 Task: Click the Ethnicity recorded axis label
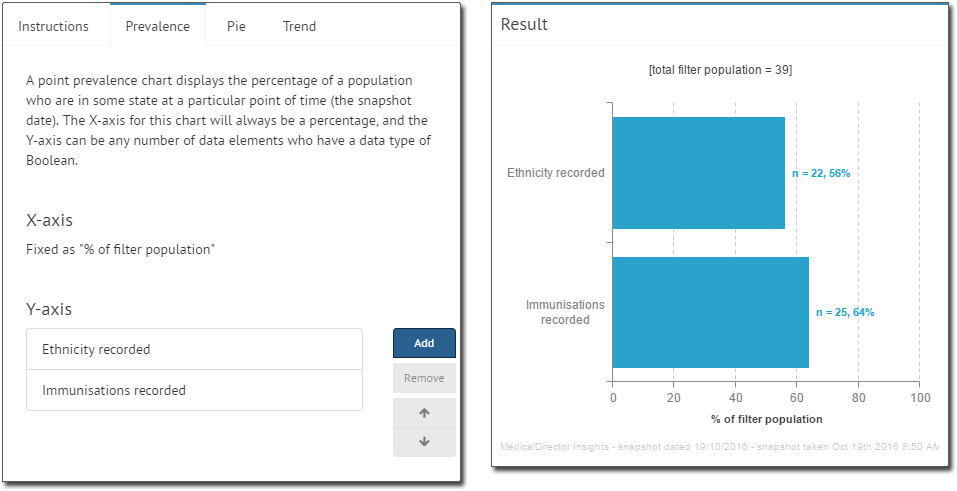pyautogui.click(x=556, y=173)
